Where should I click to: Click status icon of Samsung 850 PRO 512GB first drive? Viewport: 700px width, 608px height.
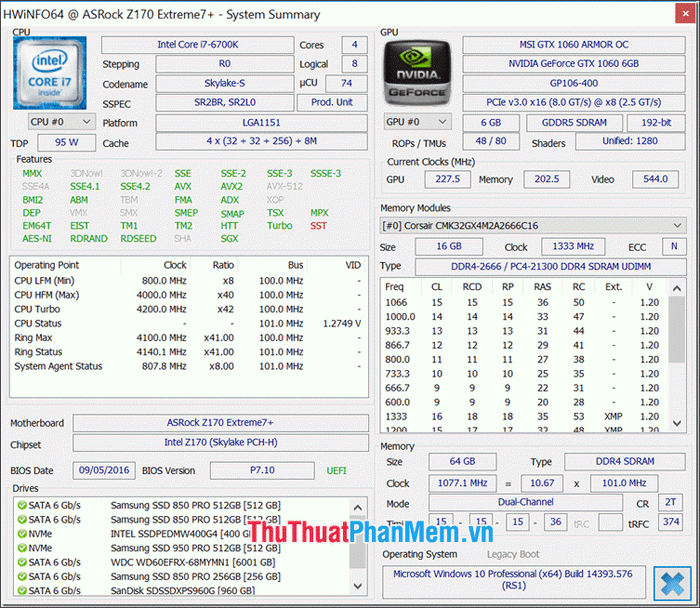(21, 505)
